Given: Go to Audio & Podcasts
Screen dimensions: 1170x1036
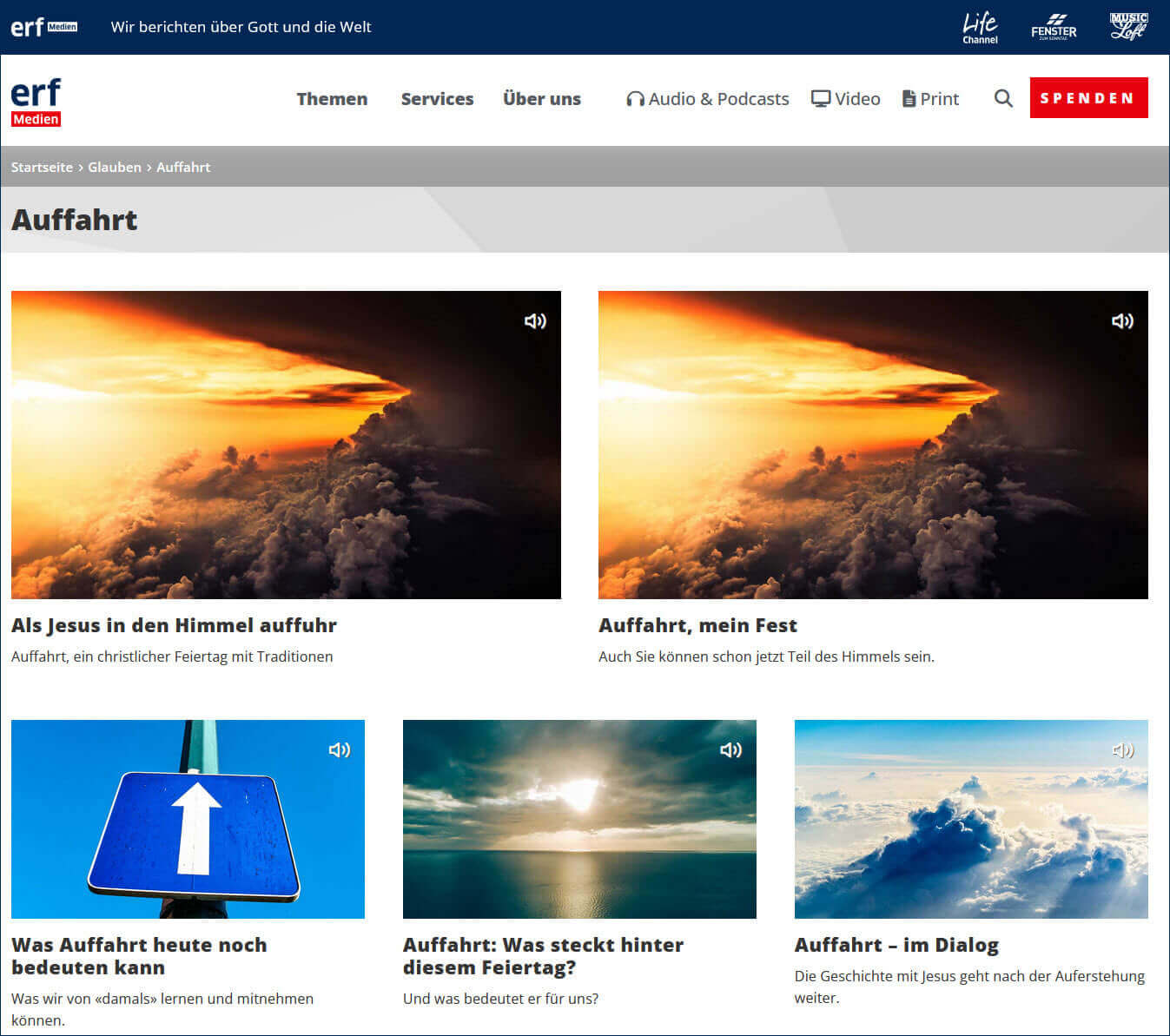Looking at the screenshot, I should pyautogui.click(x=707, y=99).
